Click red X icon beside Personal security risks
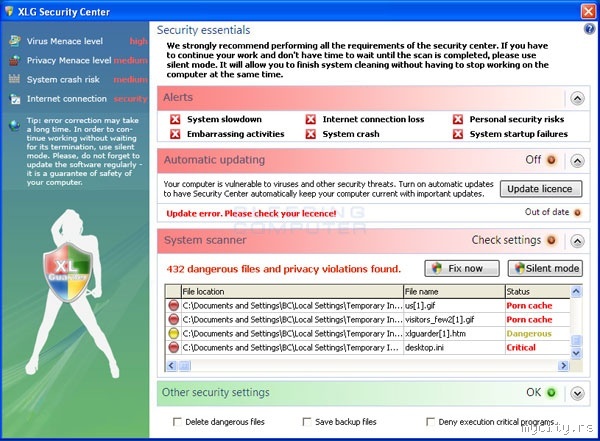 pyautogui.click(x=458, y=119)
